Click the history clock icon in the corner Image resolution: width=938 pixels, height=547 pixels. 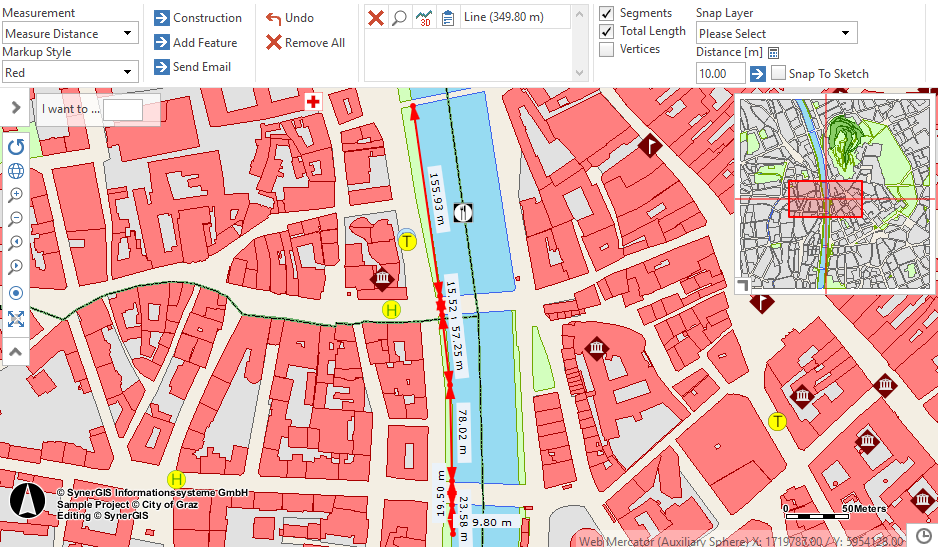click(923, 535)
